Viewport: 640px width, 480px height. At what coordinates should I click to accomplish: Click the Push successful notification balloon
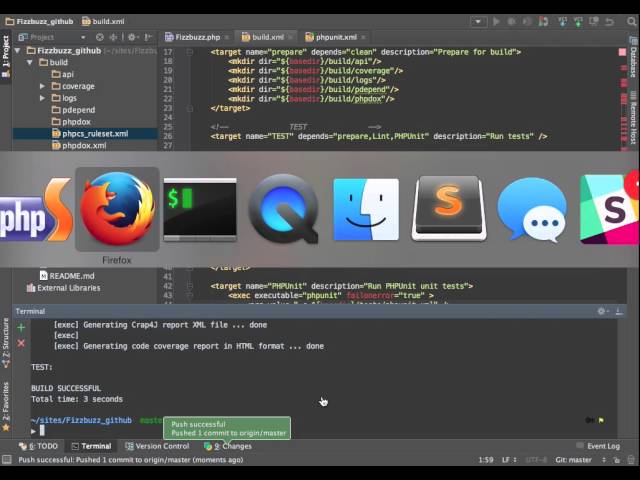tap(227, 428)
